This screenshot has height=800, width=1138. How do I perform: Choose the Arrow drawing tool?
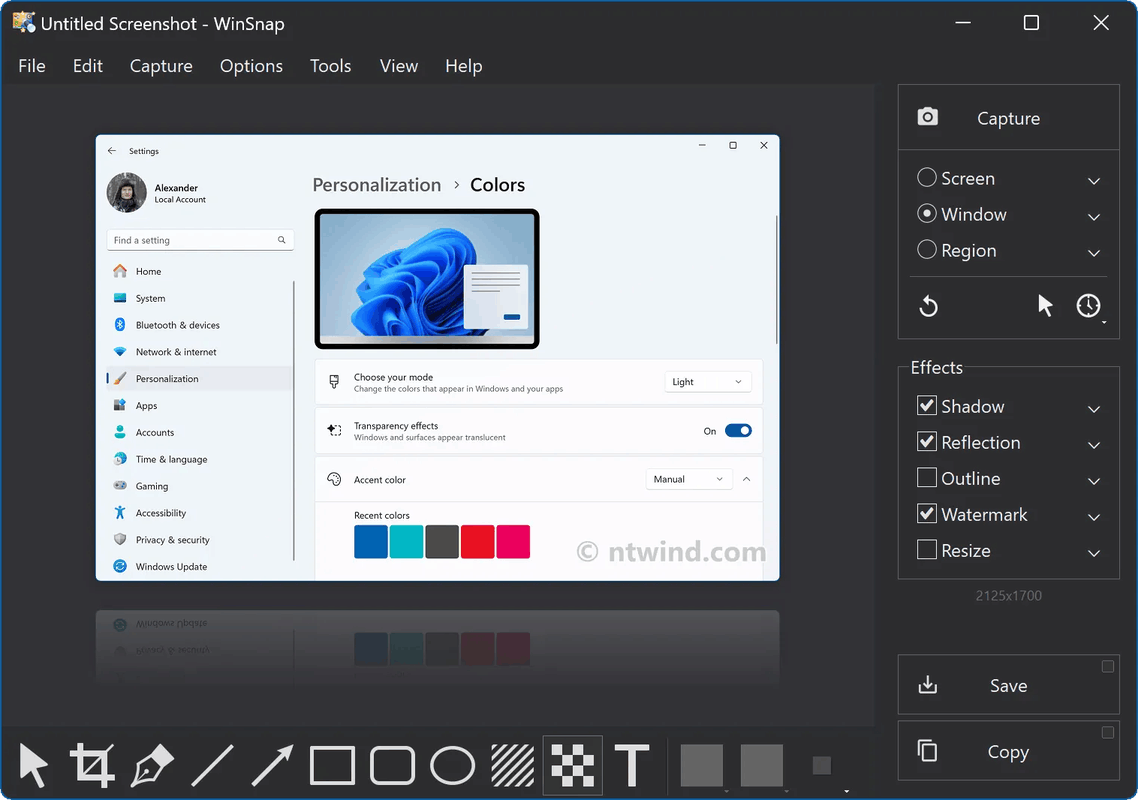(272, 765)
